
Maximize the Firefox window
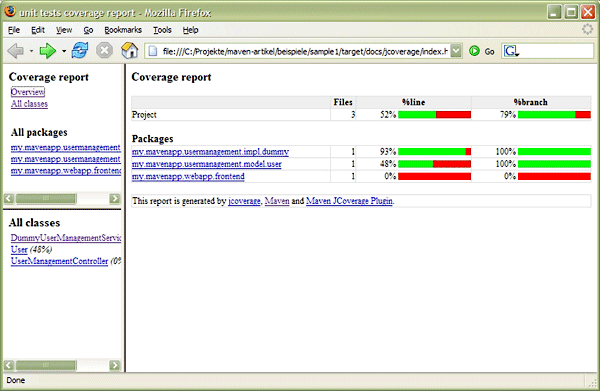point(571,12)
